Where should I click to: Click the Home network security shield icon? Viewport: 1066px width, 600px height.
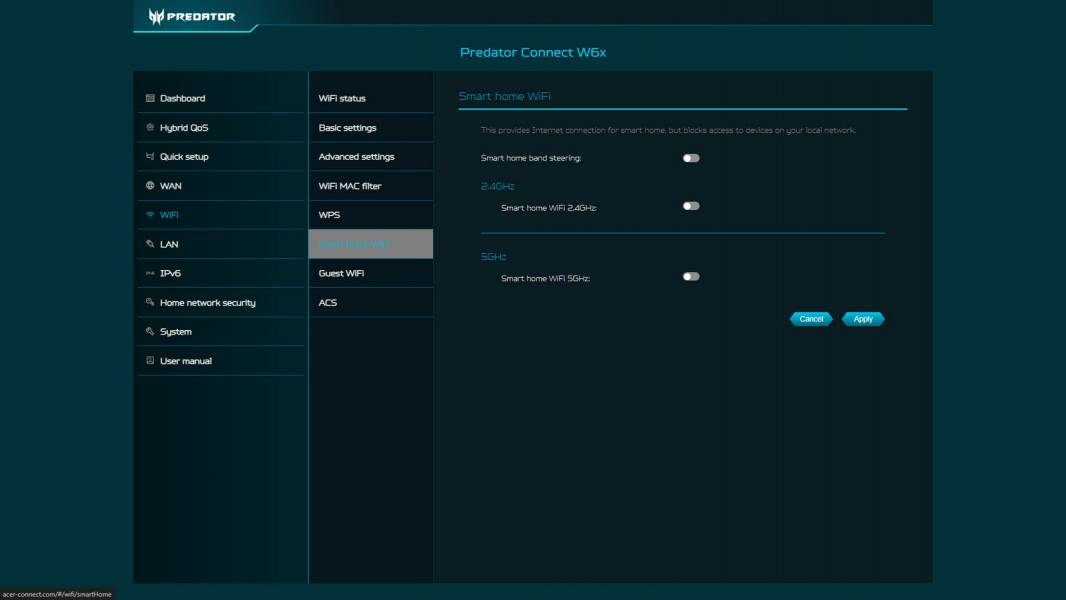click(149, 302)
